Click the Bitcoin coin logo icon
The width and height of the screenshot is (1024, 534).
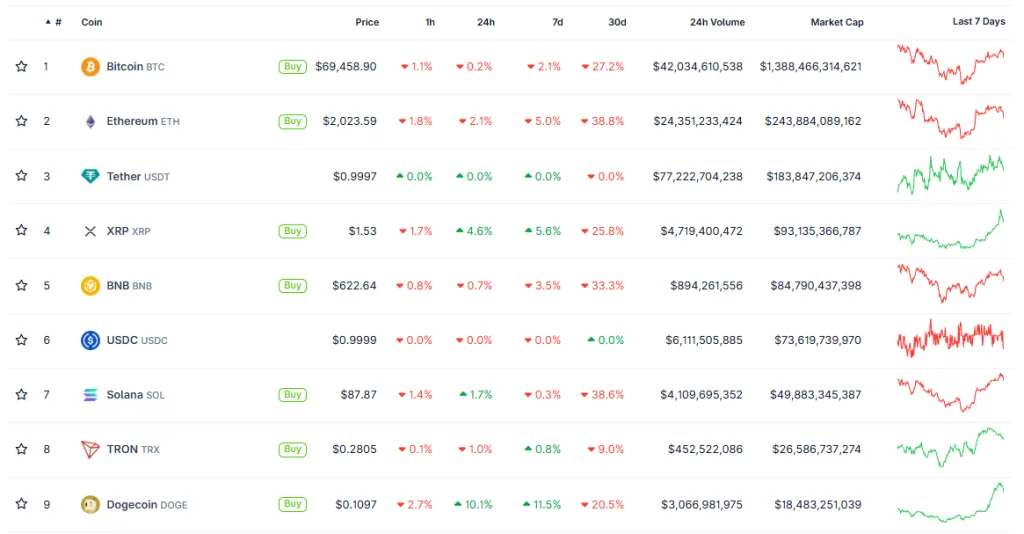click(x=90, y=67)
